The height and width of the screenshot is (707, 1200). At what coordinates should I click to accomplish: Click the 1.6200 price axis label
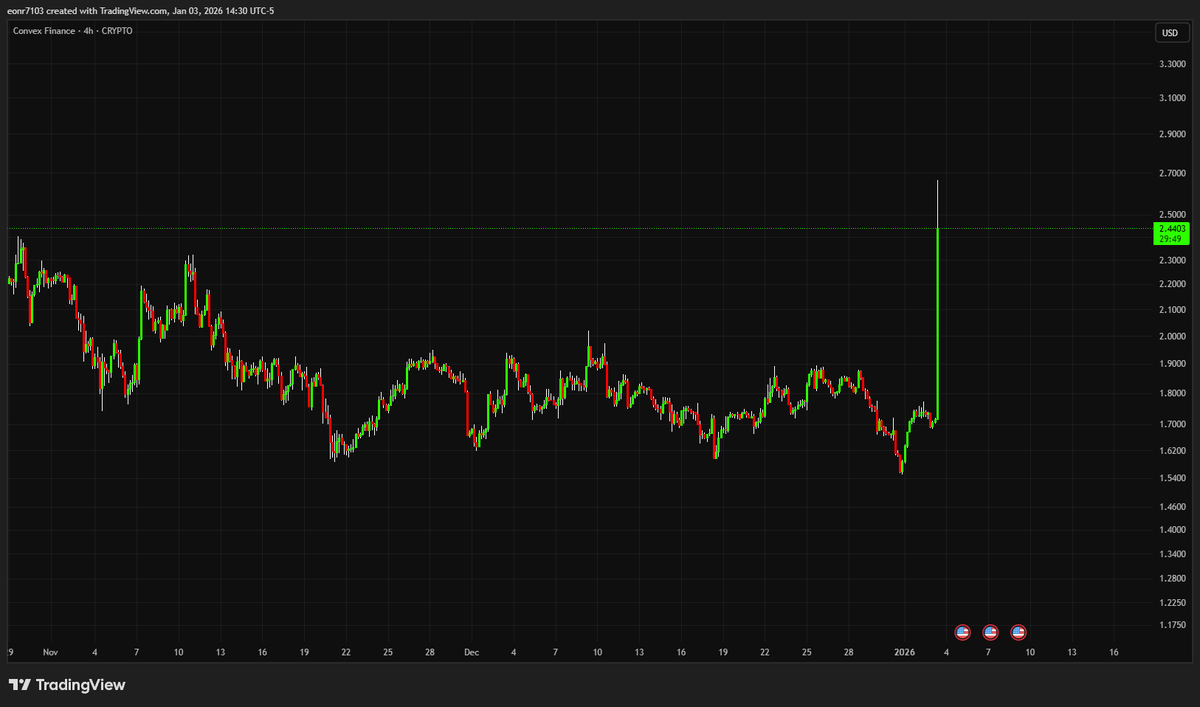pyautogui.click(x=1172, y=451)
